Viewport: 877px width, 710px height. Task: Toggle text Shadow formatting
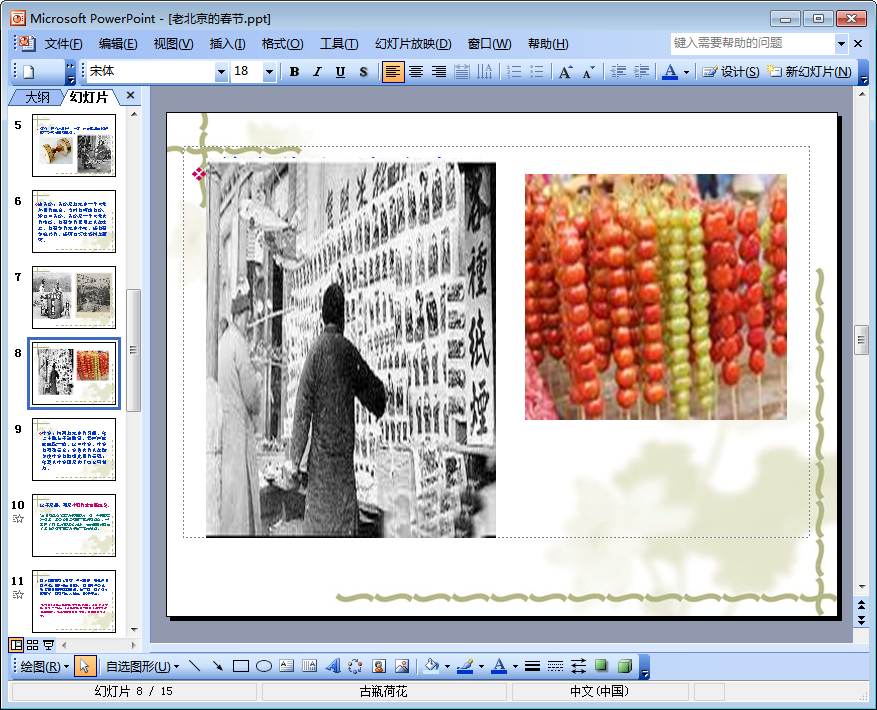[364, 72]
